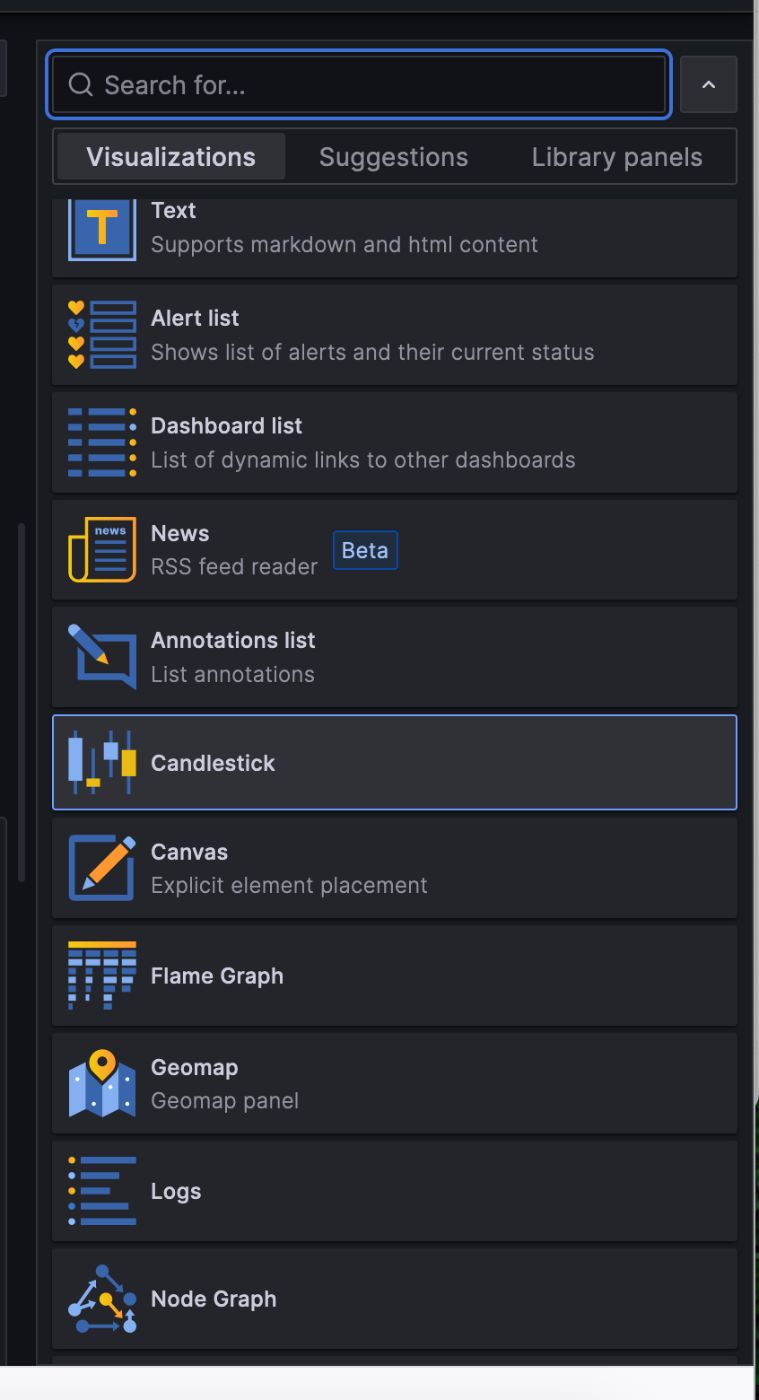Select the Flame Graph title
Image resolution: width=759 pixels, height=1400 pixels.
(217, 976)
